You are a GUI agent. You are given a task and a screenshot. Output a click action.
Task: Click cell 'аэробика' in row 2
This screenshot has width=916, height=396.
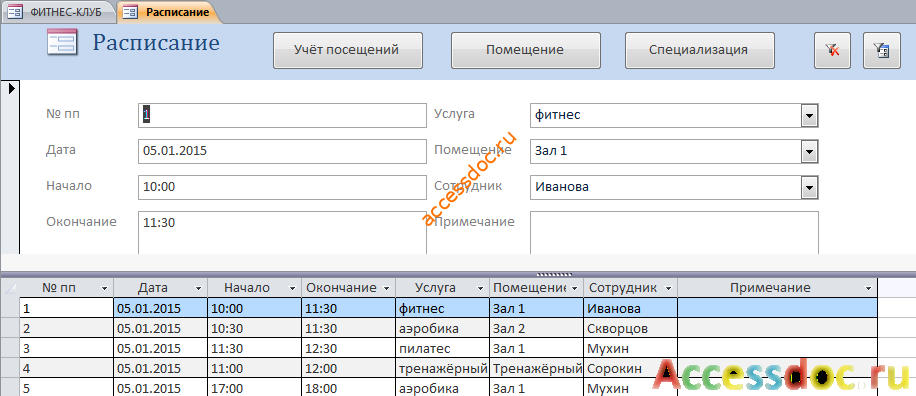tap(443, 328)
